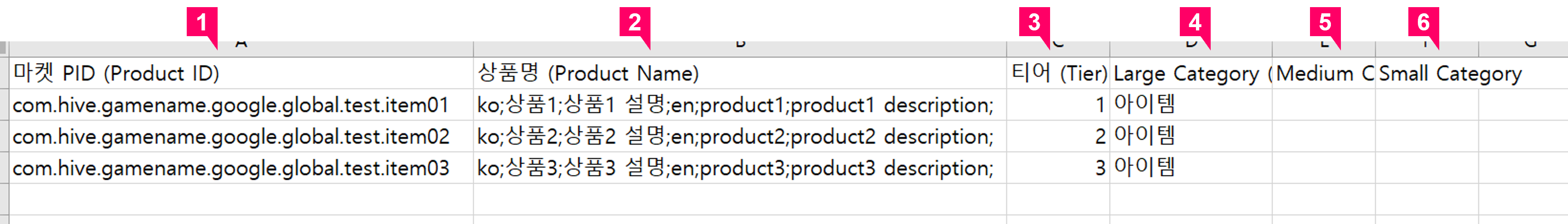The image size is (1568, 224).
Task: Select cell with item01 product ID
Action: 241,105
